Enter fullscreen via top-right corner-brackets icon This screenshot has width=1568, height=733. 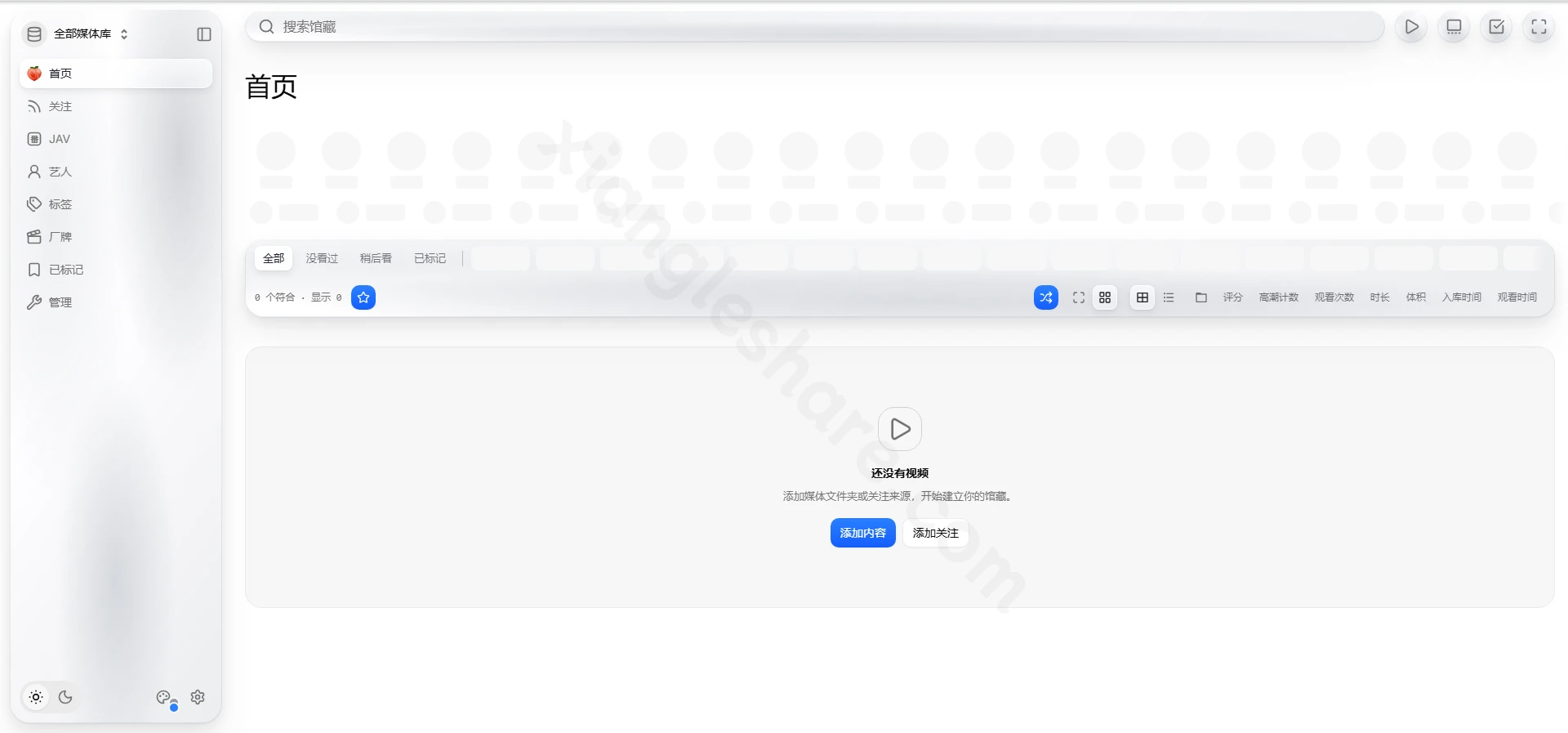pyautogui.click(x=1539, y=27)
